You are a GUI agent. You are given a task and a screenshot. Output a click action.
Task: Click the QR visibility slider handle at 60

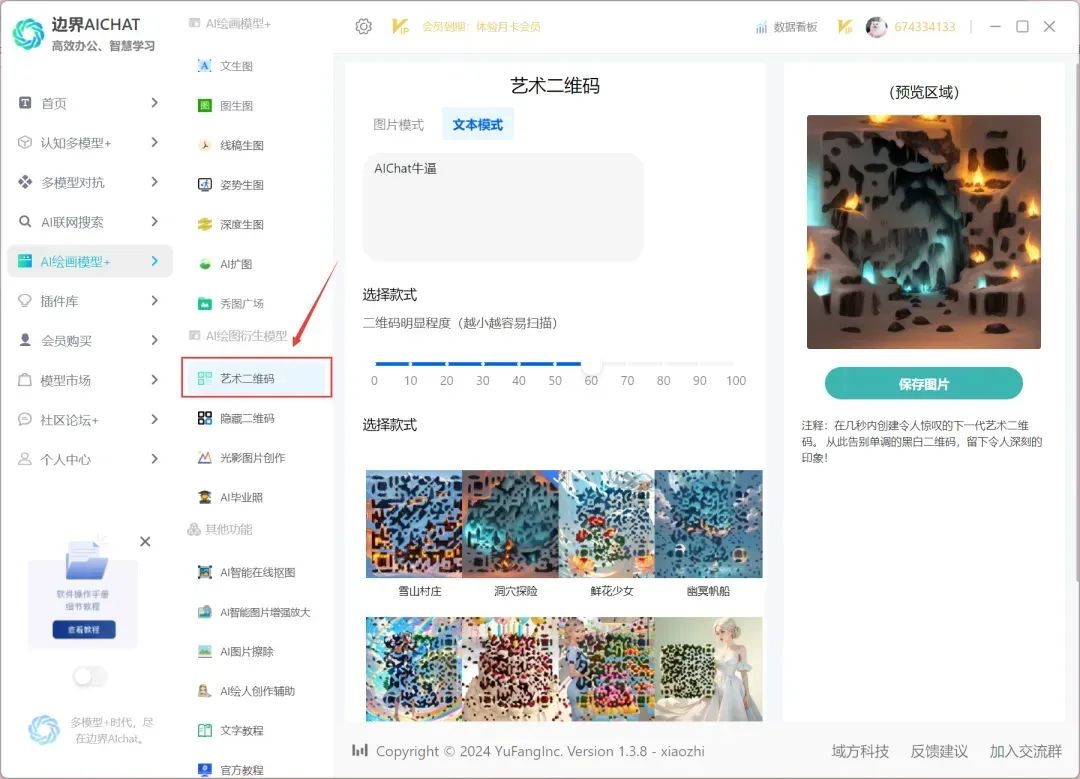pos(592,364)
